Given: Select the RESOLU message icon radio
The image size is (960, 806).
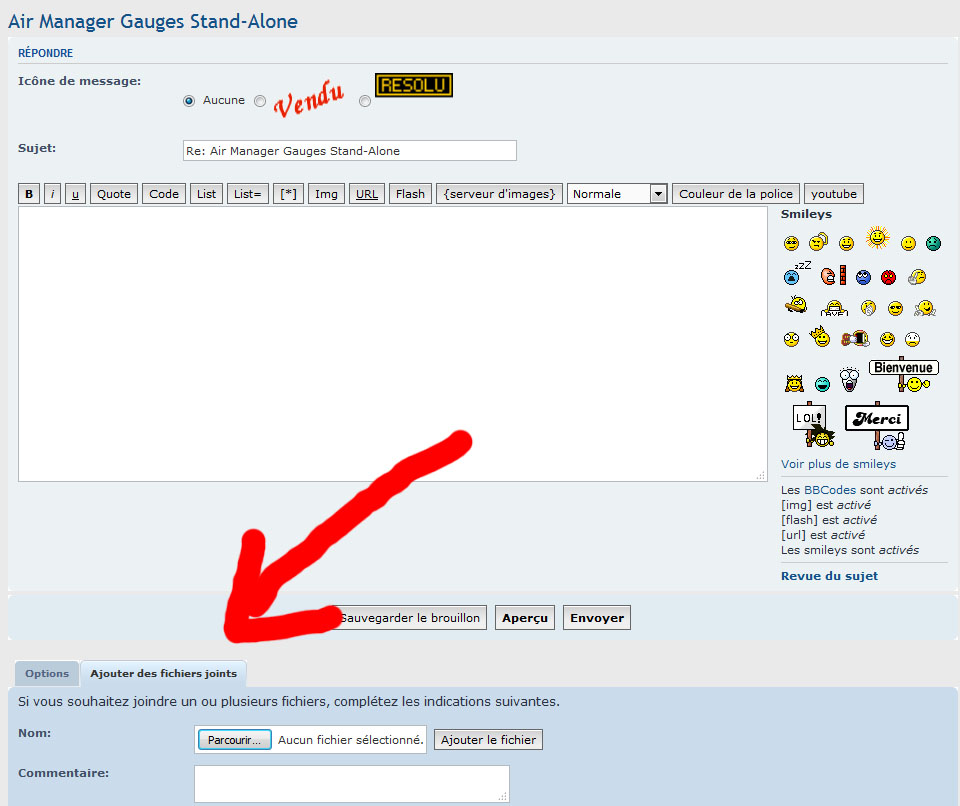Looking at the screenshot, I should click(x=365, y=100).
